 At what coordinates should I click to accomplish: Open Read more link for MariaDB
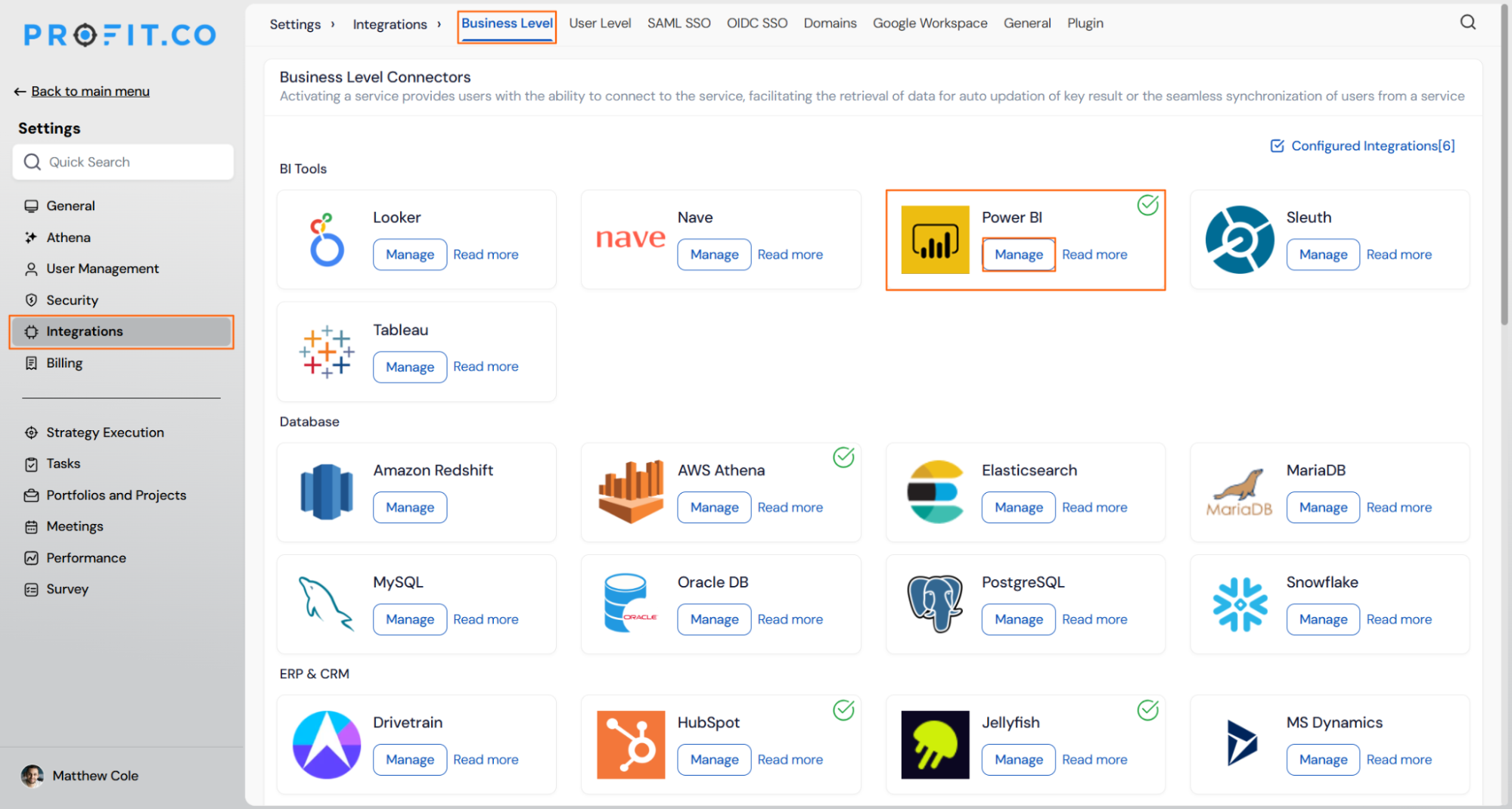pyautogui.click(x=1399, y=507)
